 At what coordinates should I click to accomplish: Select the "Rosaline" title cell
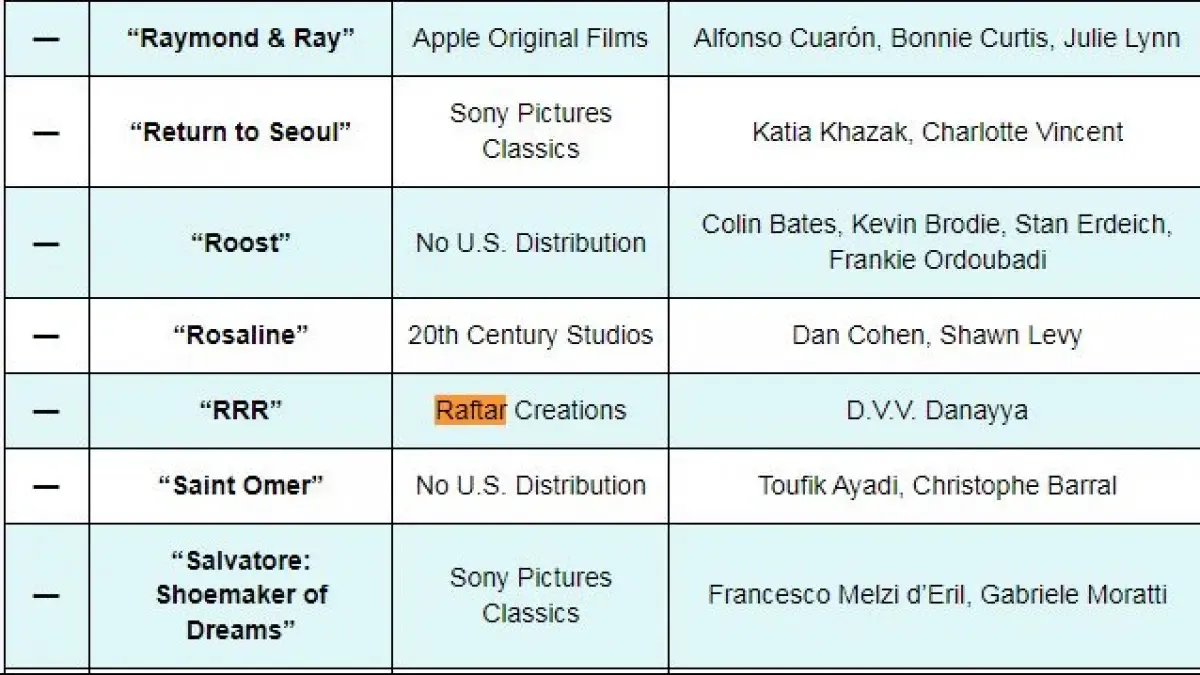pos(241,335)
